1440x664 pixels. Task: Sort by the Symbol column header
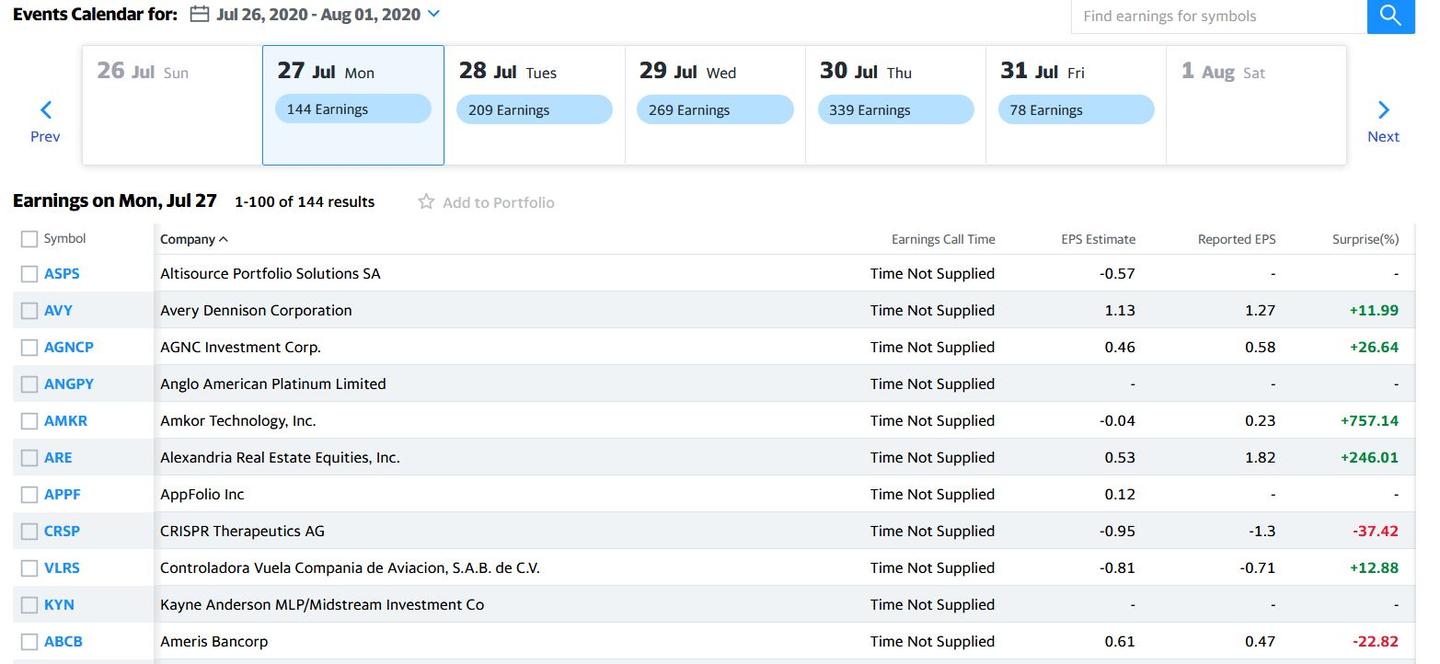tap(65, 238)
